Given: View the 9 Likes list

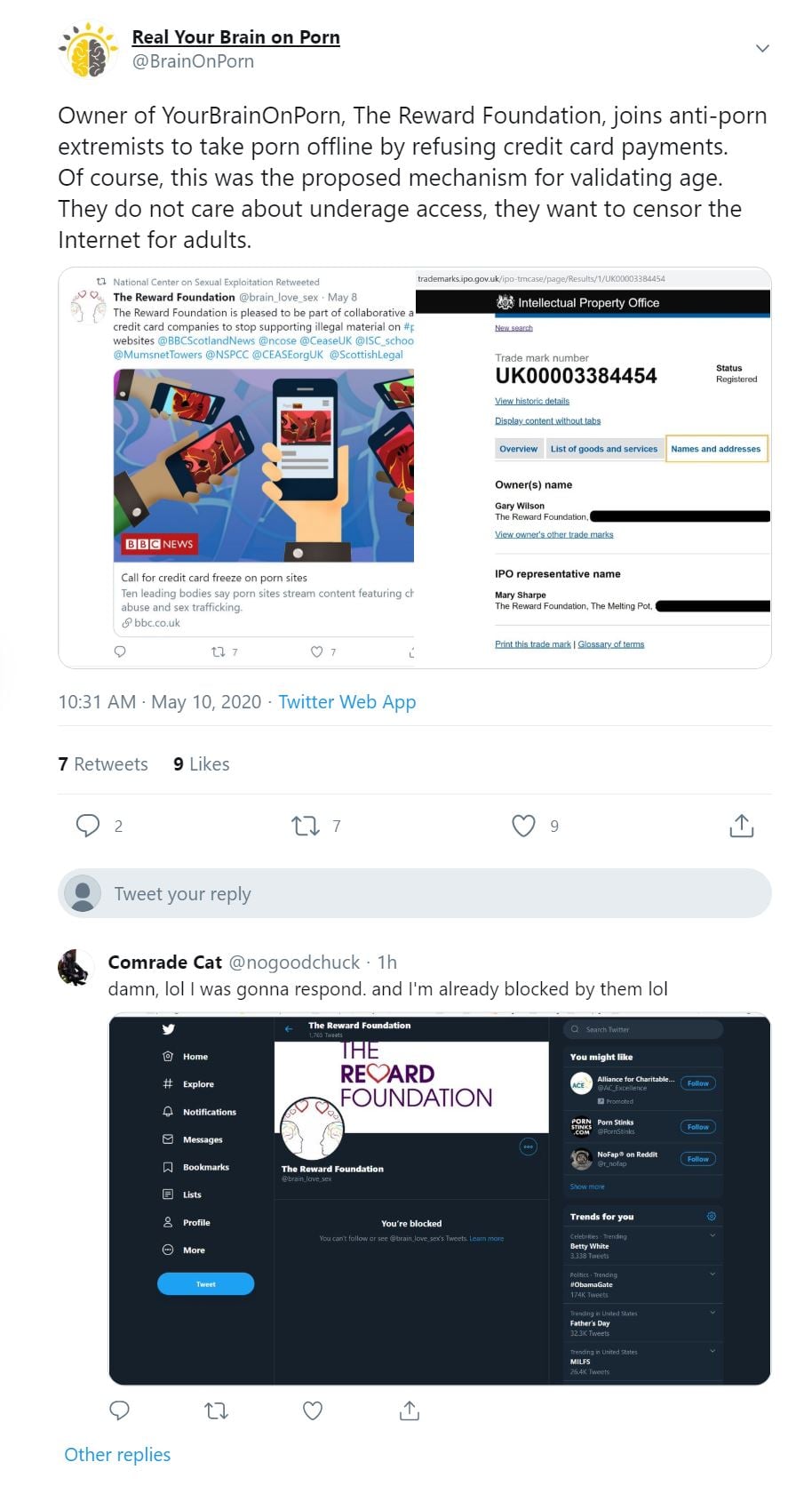Looking at the screenshot, I should click(x=202, y=763).
